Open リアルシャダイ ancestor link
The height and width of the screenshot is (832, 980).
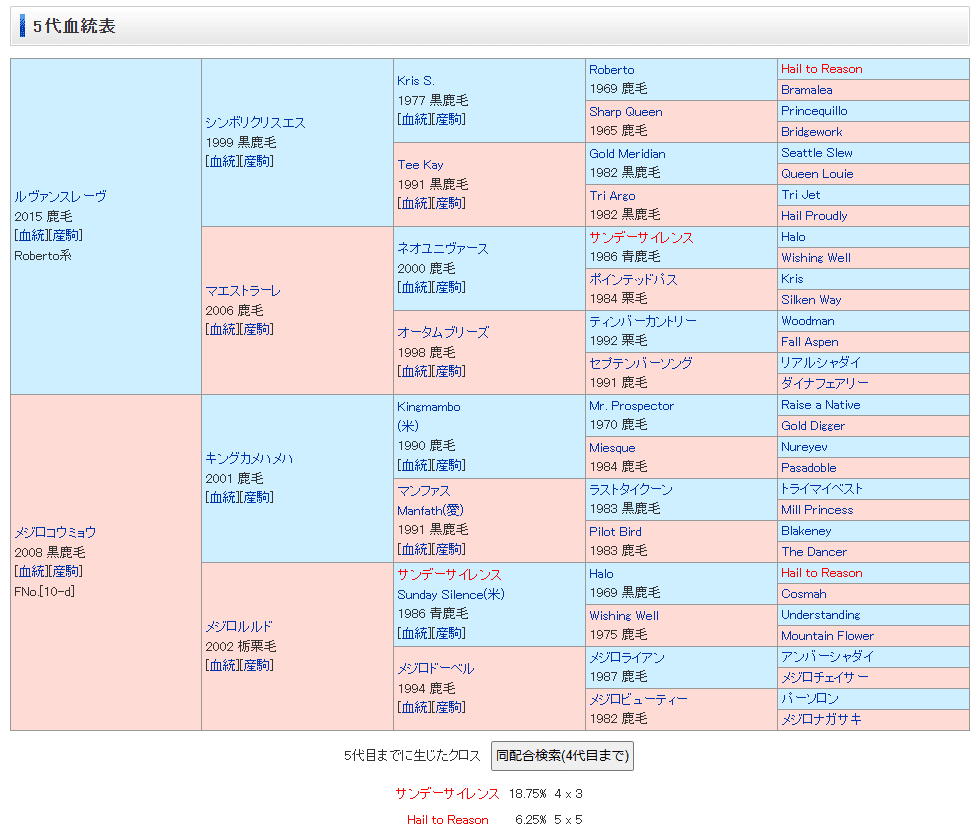click(x=821, y=363)
